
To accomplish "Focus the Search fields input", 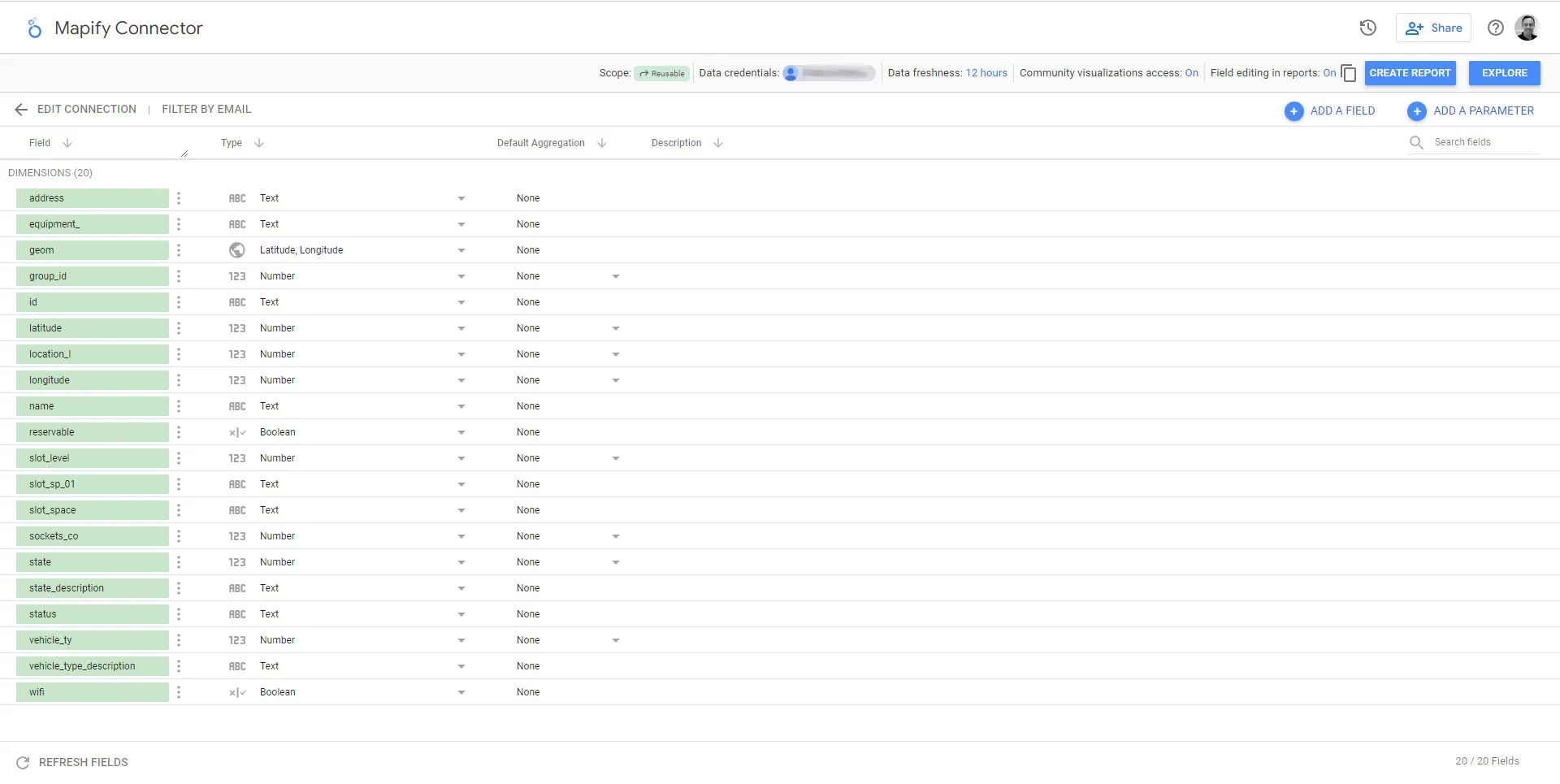I will (1485, 142).
